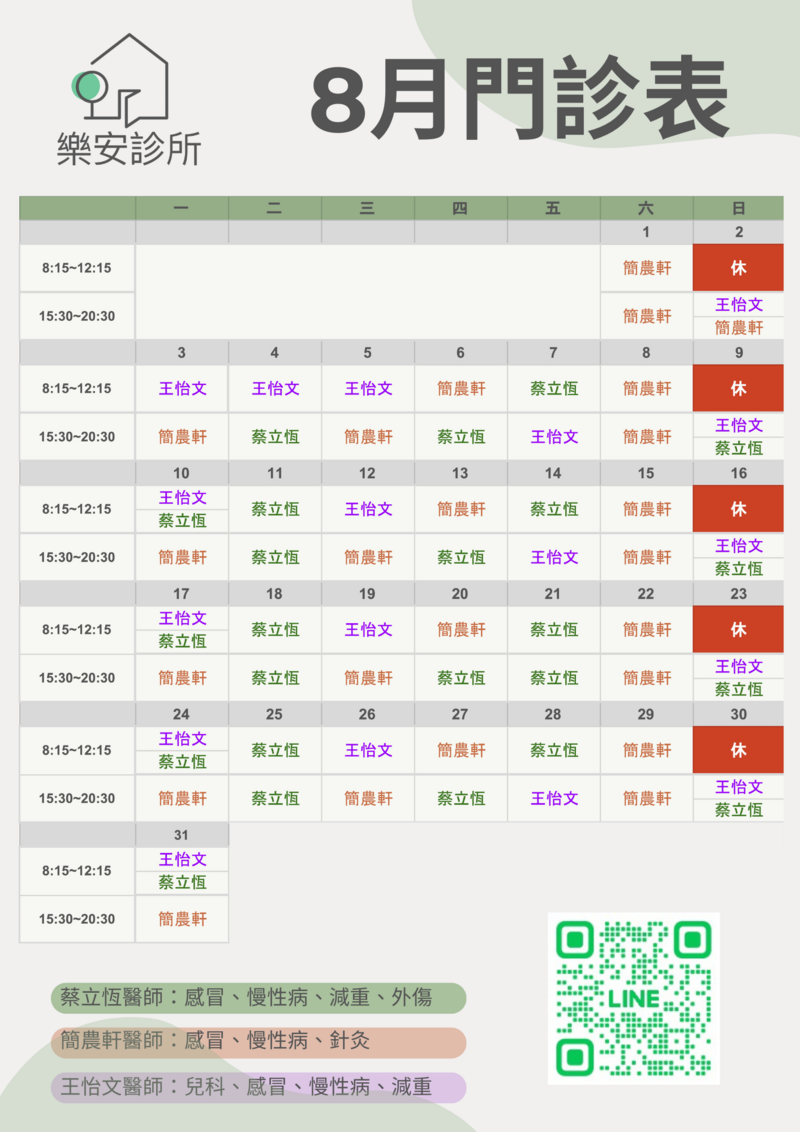The height and width of the screenshot is (1132, 800).
Task: Click 簡農軒 in the 27th morning slot
Action: click(x=461, y=750)
